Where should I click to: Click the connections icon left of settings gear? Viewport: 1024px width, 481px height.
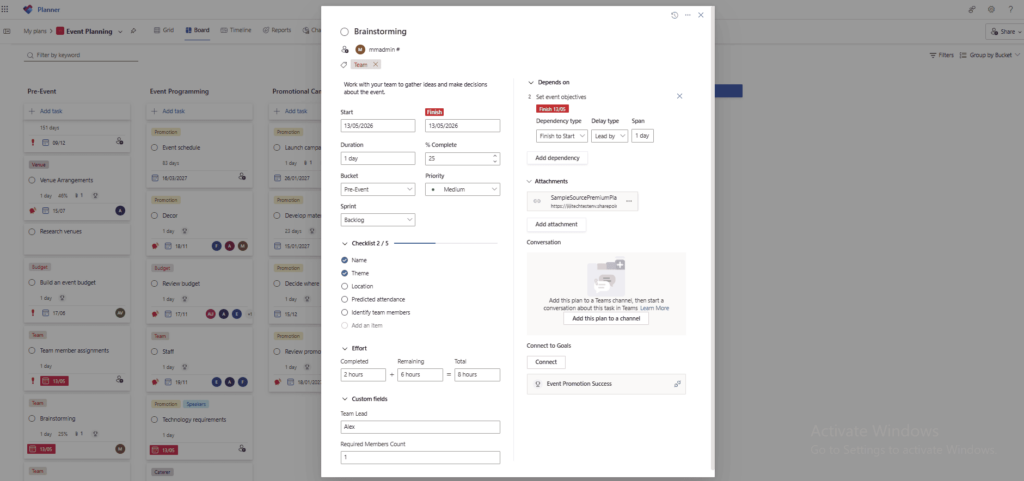972,9
